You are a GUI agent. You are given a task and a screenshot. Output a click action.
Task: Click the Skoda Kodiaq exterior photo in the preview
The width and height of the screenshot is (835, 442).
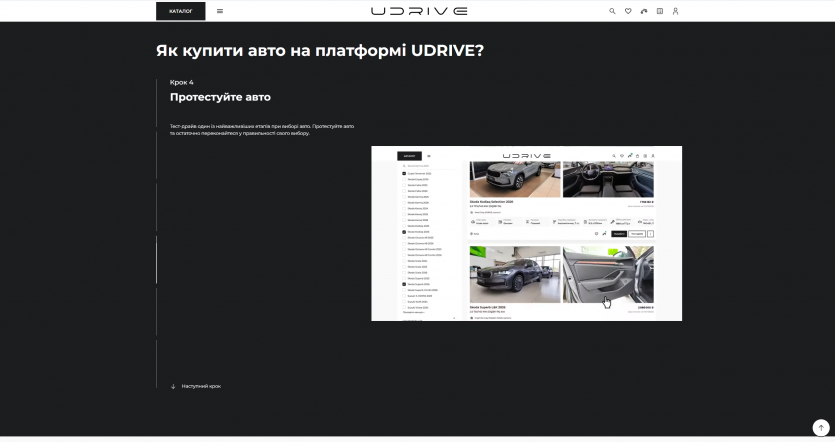pos(514,179)
